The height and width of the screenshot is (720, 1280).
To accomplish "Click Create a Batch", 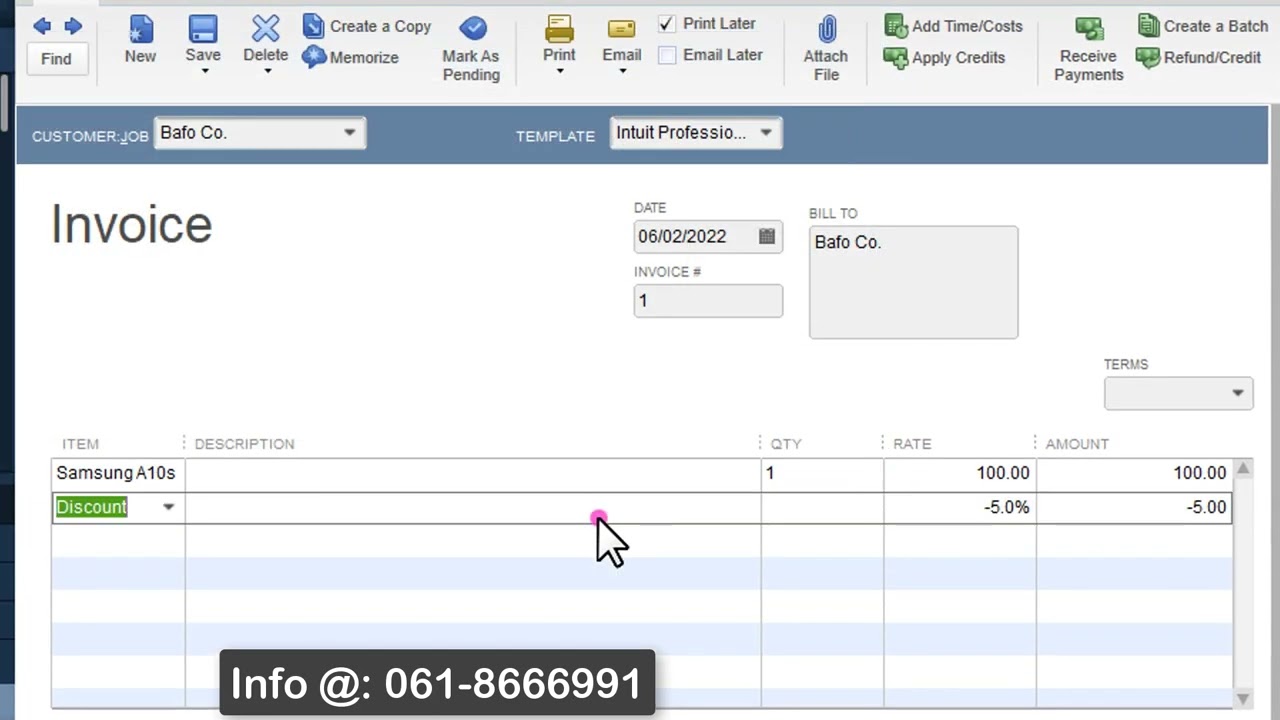I will point(1203,26).
